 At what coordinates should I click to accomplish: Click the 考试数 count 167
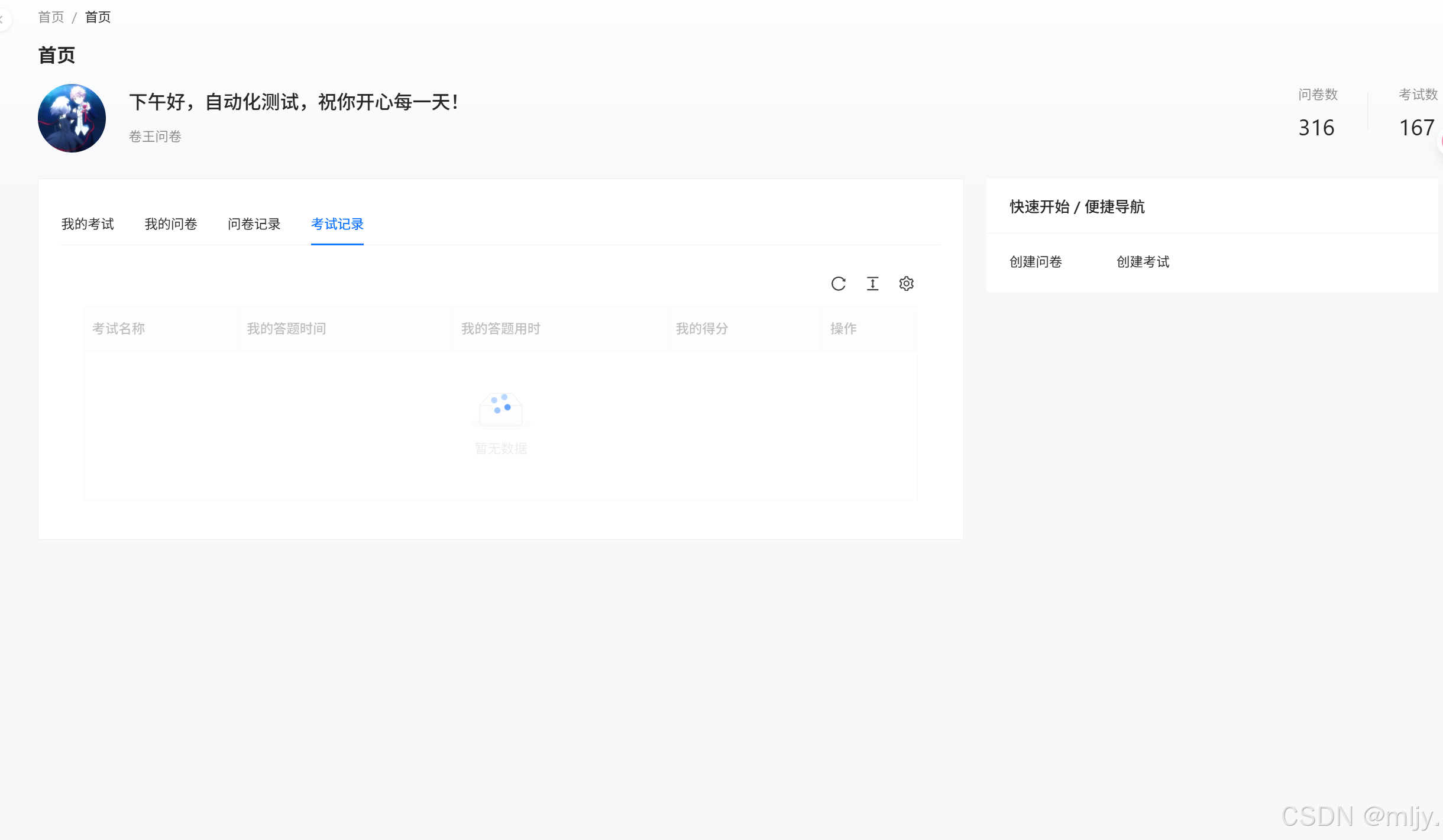click(1417, 128)
